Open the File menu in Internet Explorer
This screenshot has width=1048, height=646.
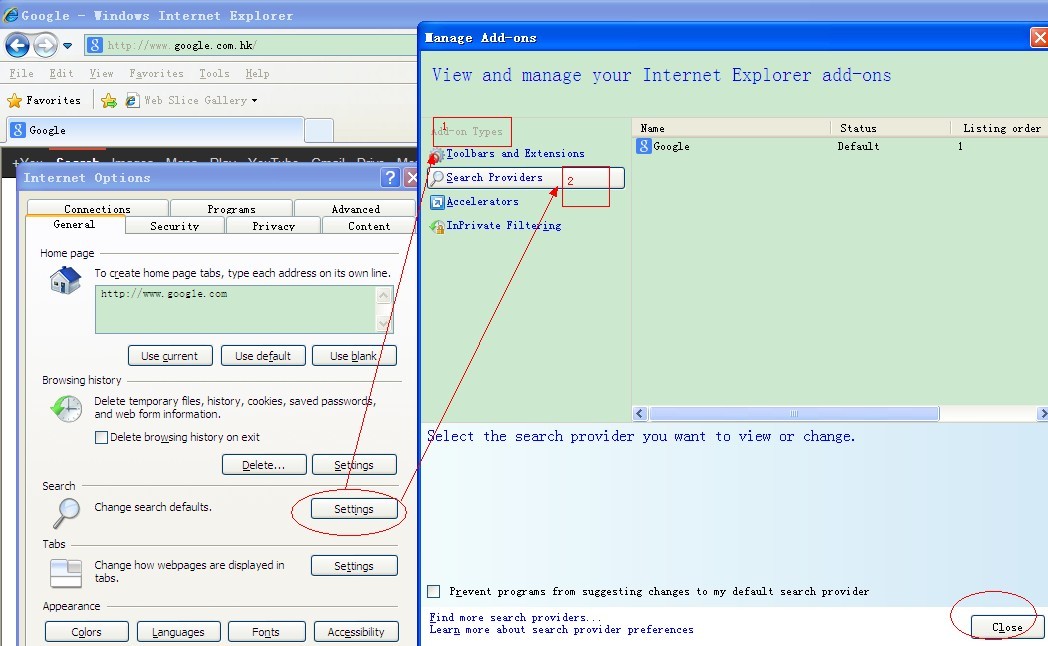point(21,73)
